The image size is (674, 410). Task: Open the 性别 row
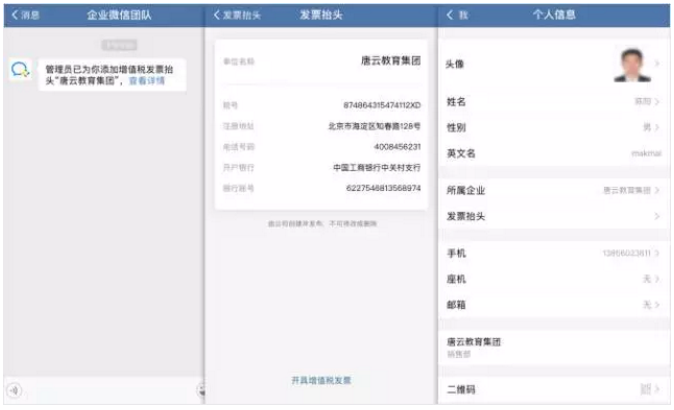(554, 127)
